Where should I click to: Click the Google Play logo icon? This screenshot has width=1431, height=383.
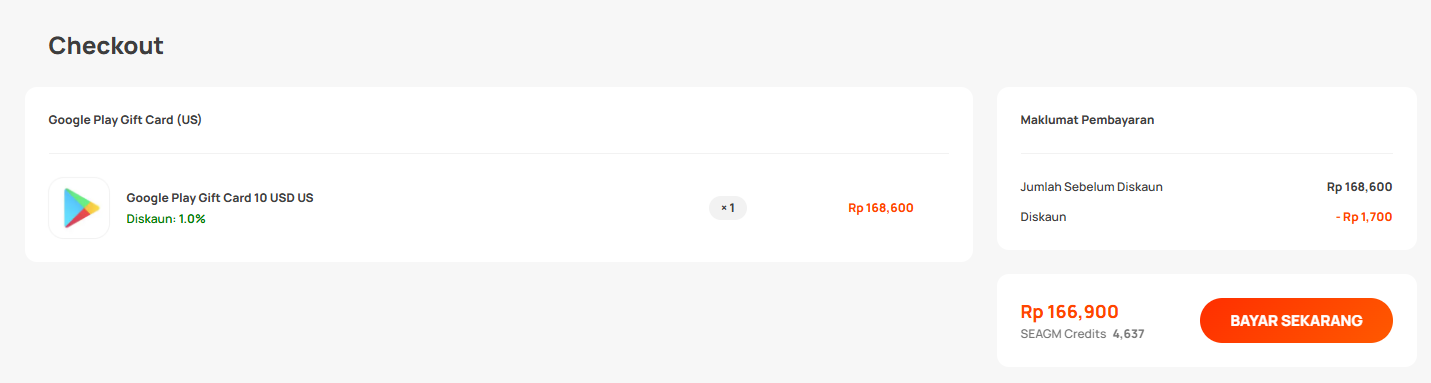(79, 208)
